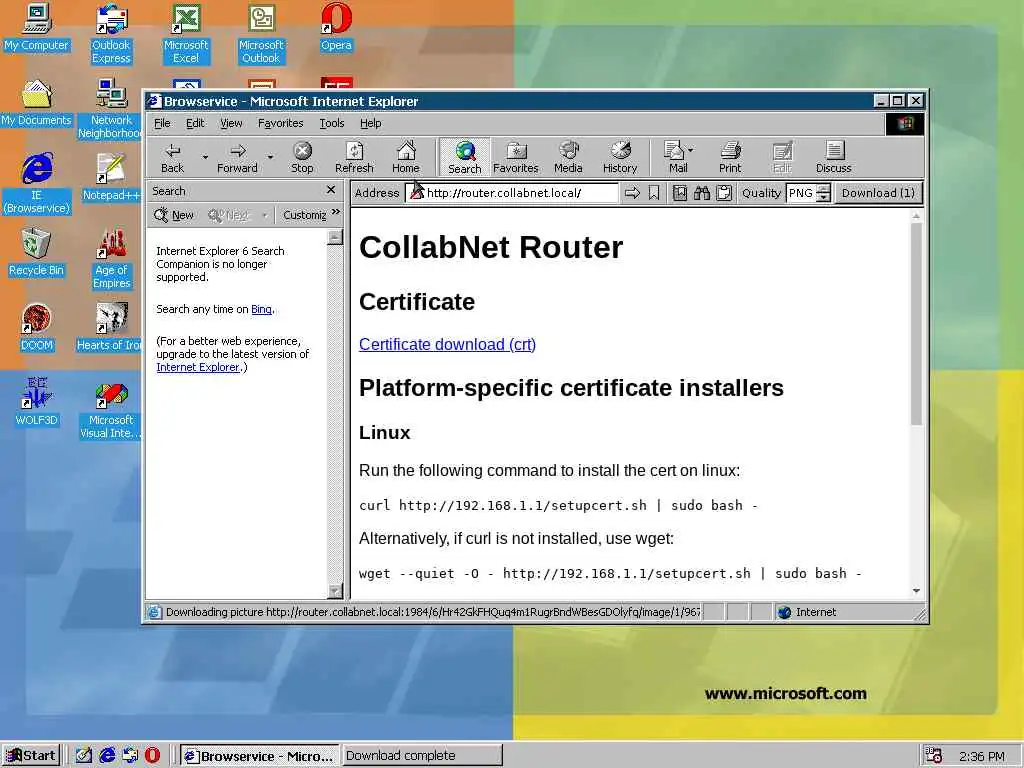The image size is (1024, 768).
Task: Click the page's vertical scrollbar thumb
Action: [x=916, y=323]
